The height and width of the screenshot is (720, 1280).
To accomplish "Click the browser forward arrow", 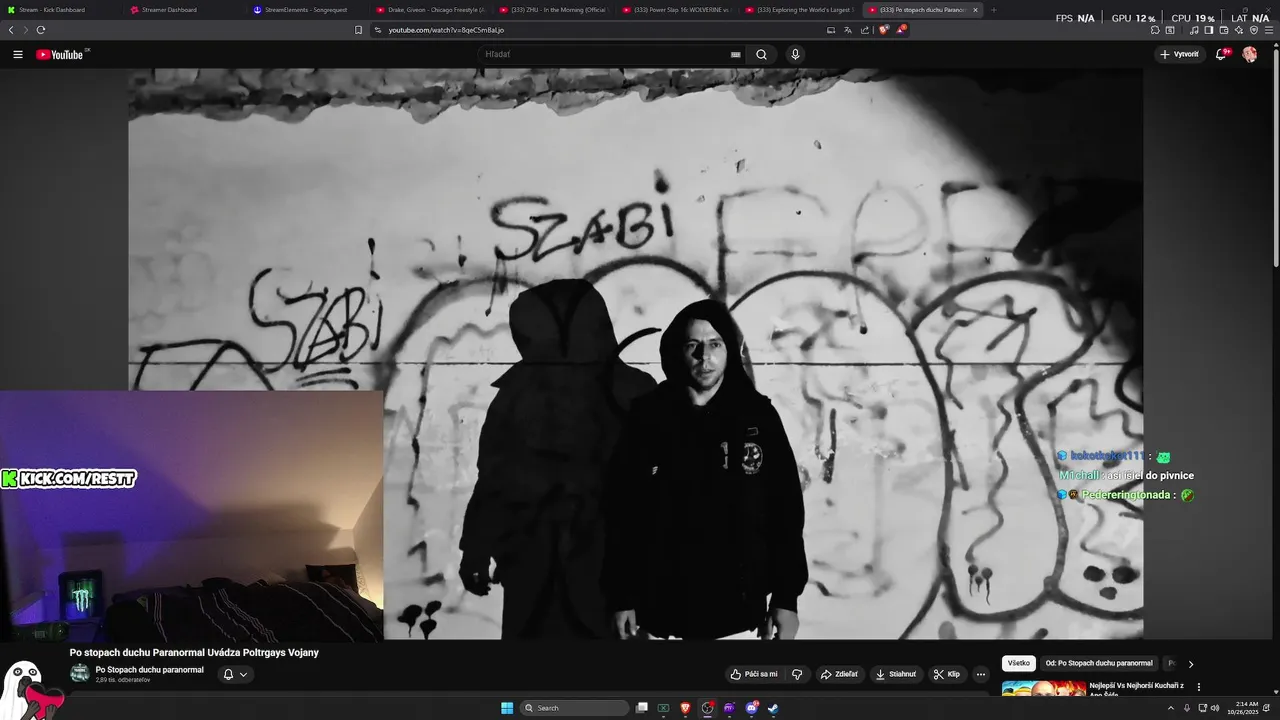I will point(26,30).
